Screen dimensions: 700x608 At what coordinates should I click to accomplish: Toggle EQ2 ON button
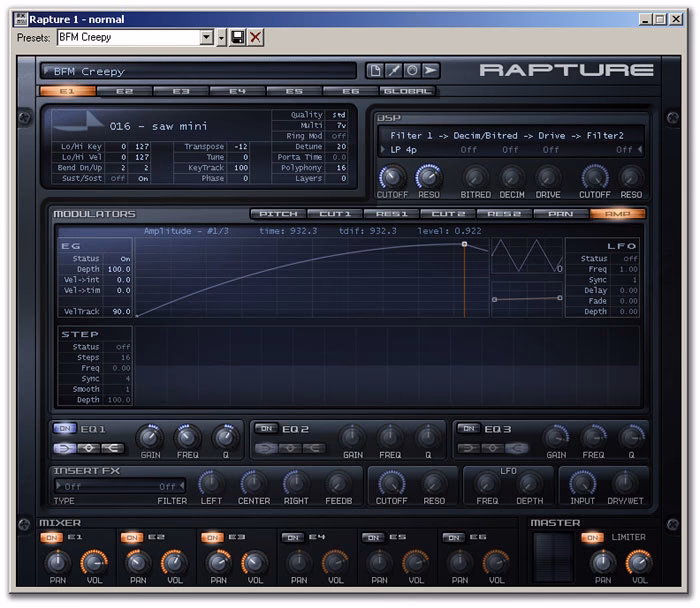pyautogui.click(x=267, y=429)
